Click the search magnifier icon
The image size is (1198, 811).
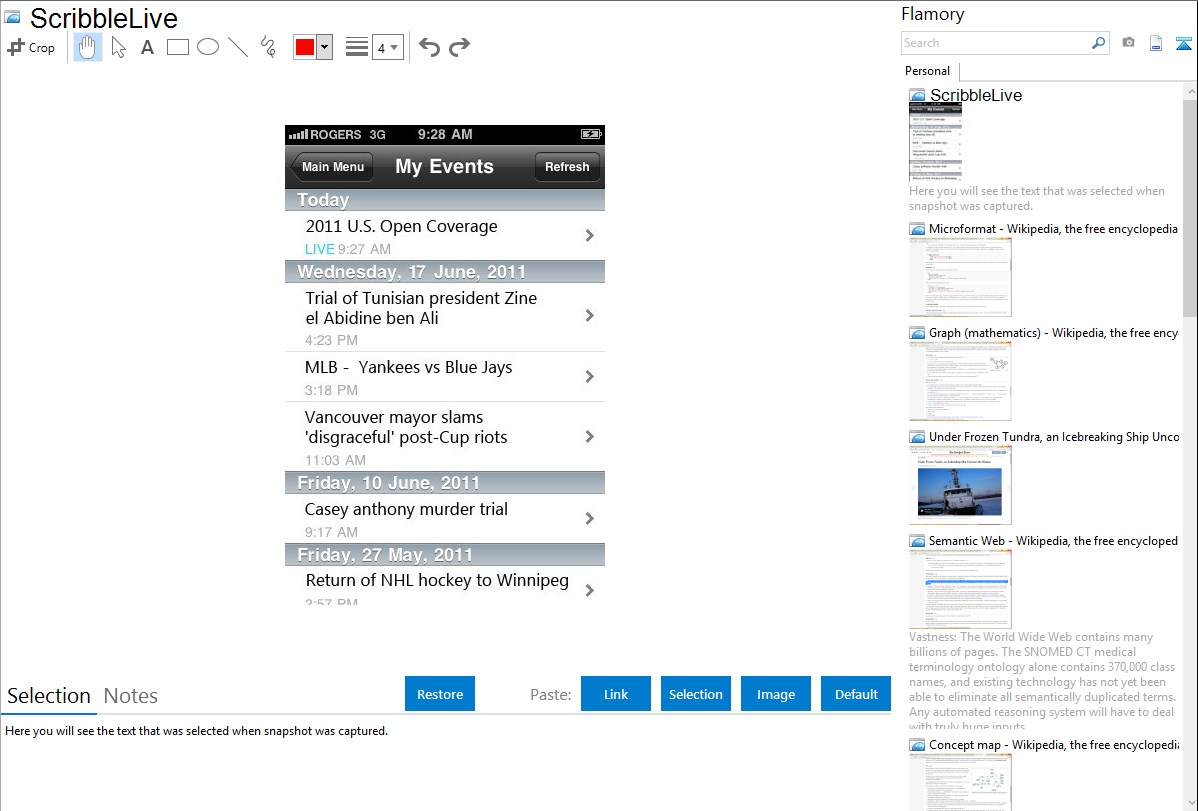[x=1099, y=43]
